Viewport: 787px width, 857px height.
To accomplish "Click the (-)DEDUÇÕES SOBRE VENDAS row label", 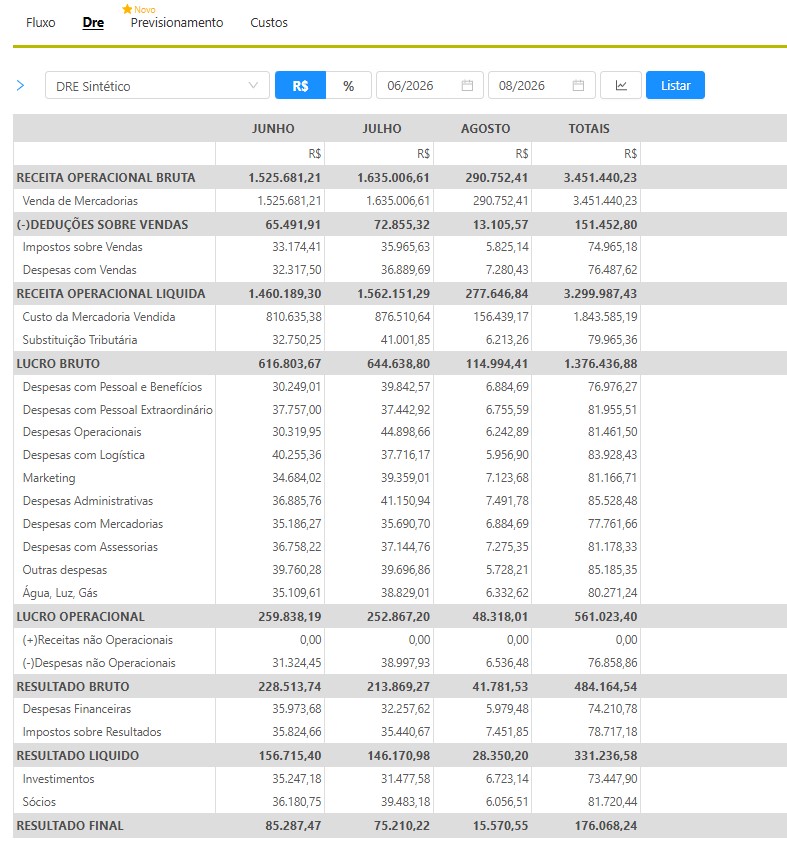I will 102,225.
